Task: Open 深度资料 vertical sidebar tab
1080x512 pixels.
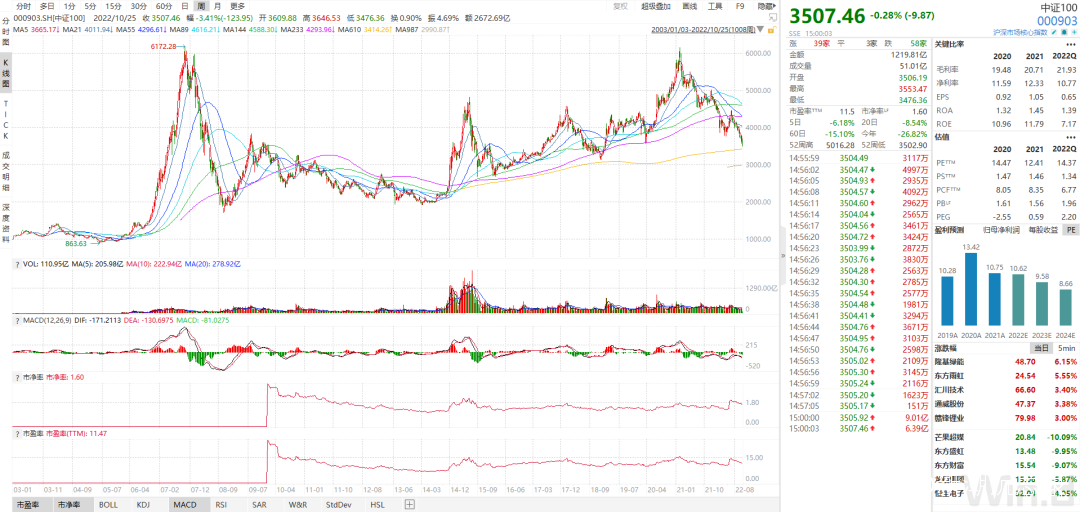Action: pos(6,223)
